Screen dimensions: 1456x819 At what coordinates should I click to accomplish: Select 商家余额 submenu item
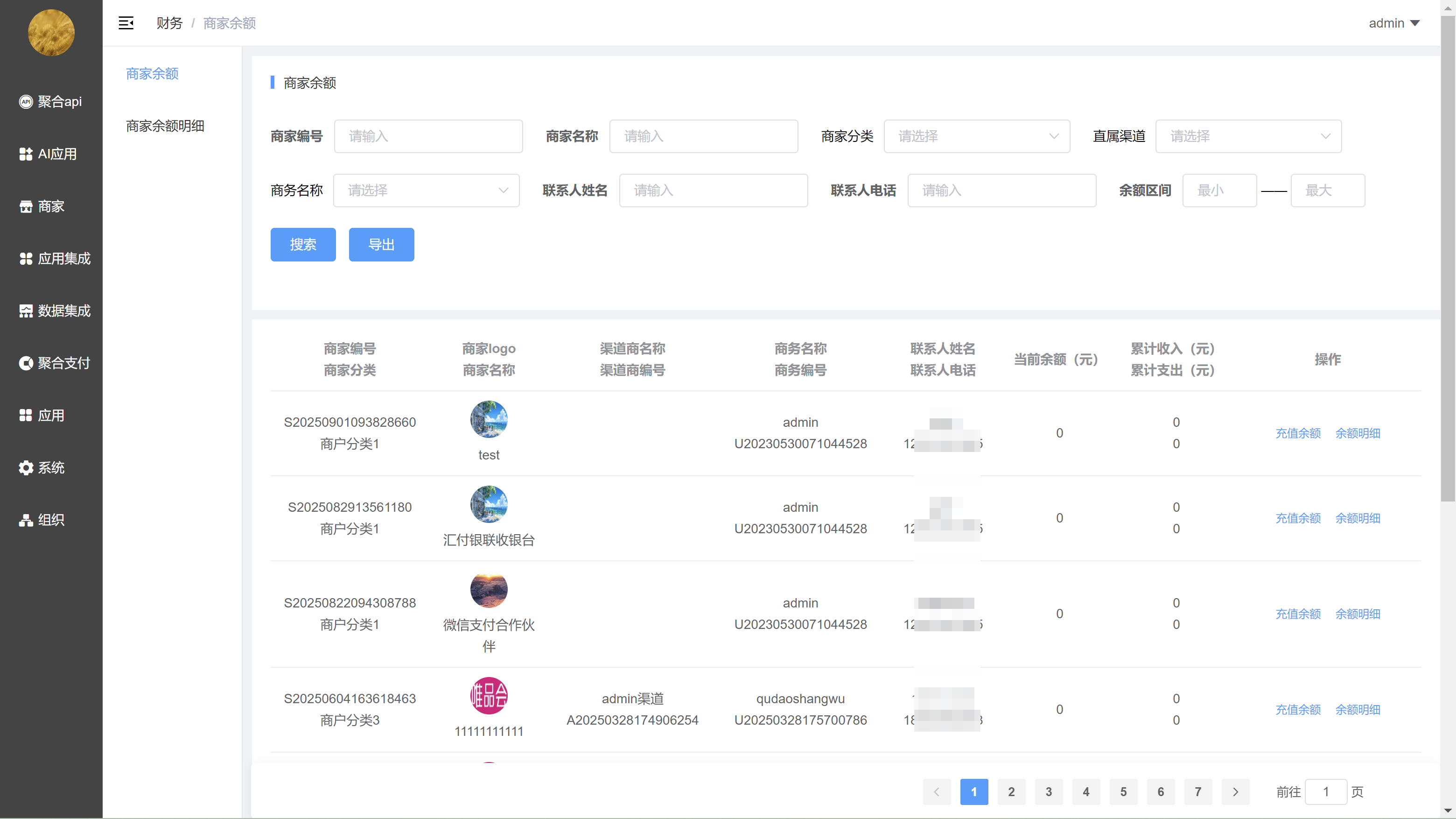[x=152, y=73]
